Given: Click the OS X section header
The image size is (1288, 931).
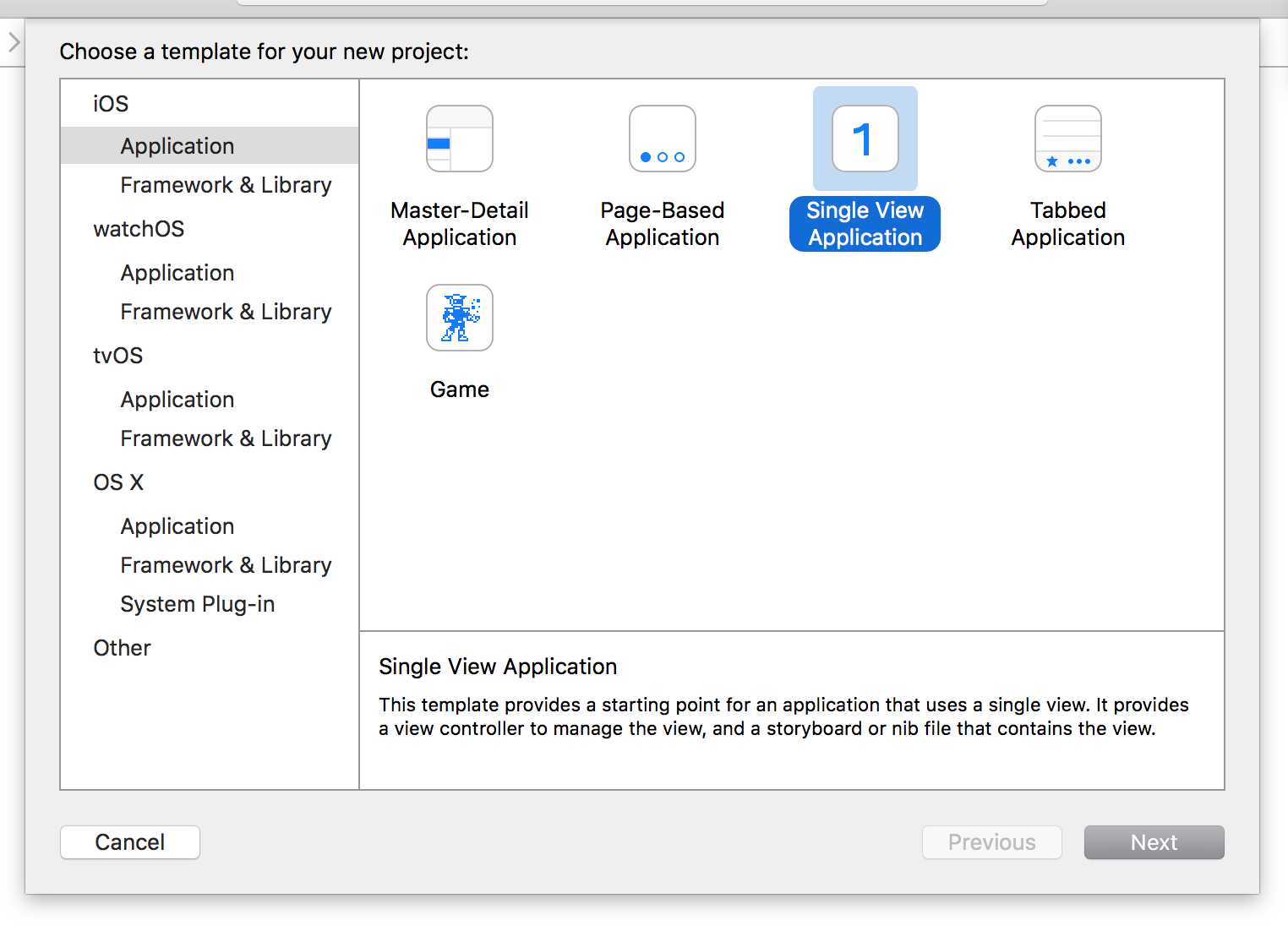Looking at the screenshot, I should tap(118, 482).
